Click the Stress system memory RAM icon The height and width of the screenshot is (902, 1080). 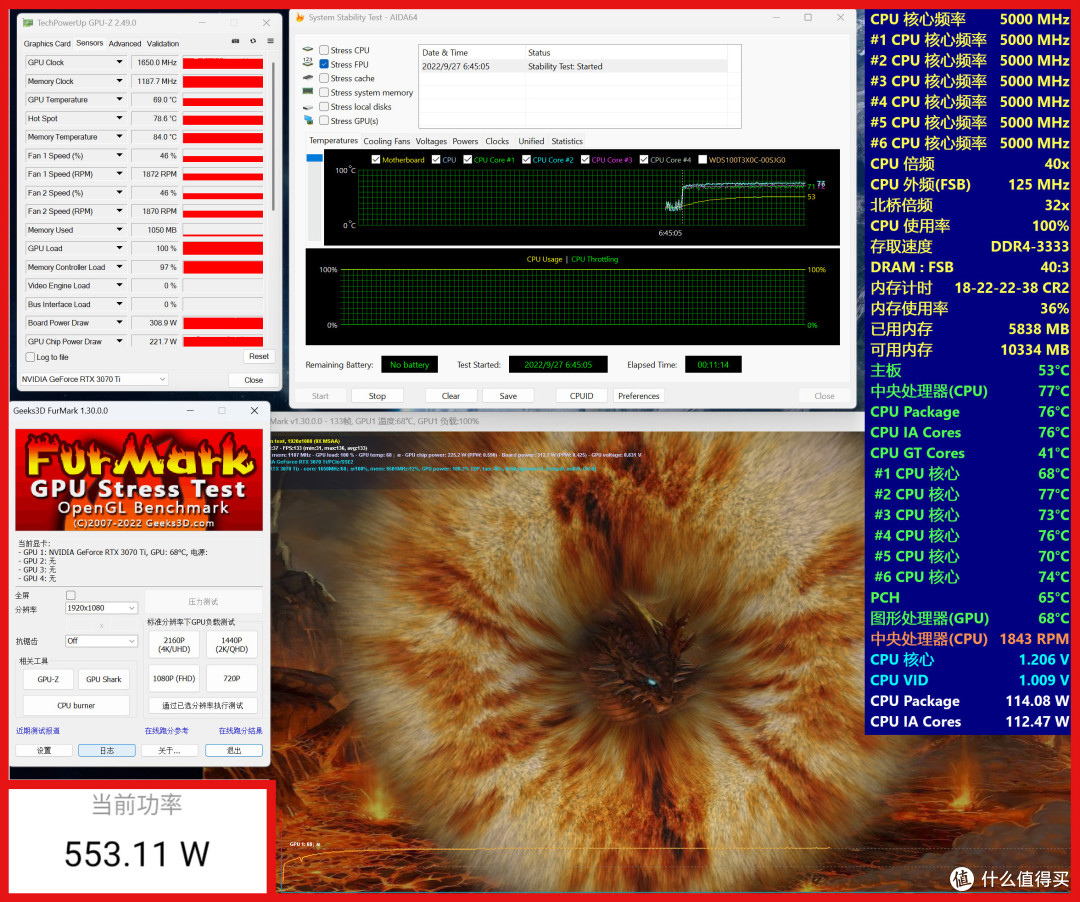pyautogui.click(x=308, y=92)
